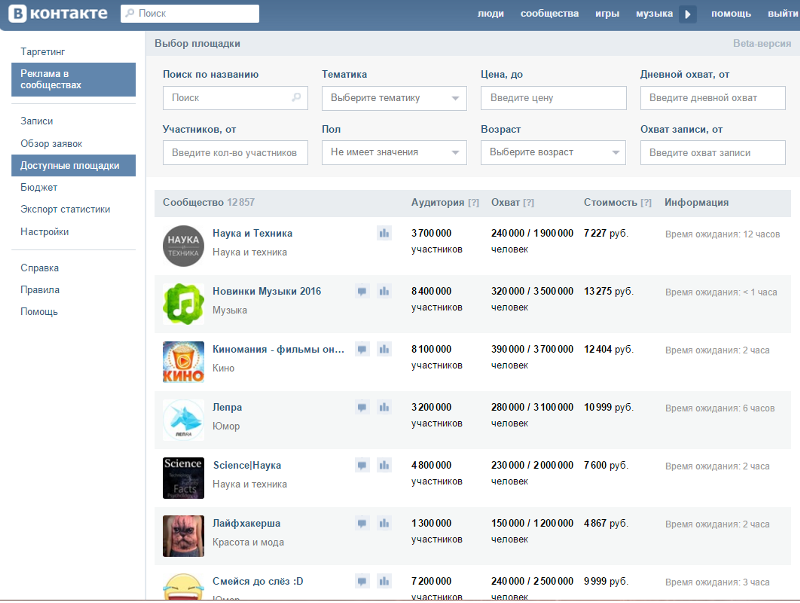Viewport: 800px width, 603px height.
Task: Open Лайфхакерша community avatar
Action: tap(183, 536)
